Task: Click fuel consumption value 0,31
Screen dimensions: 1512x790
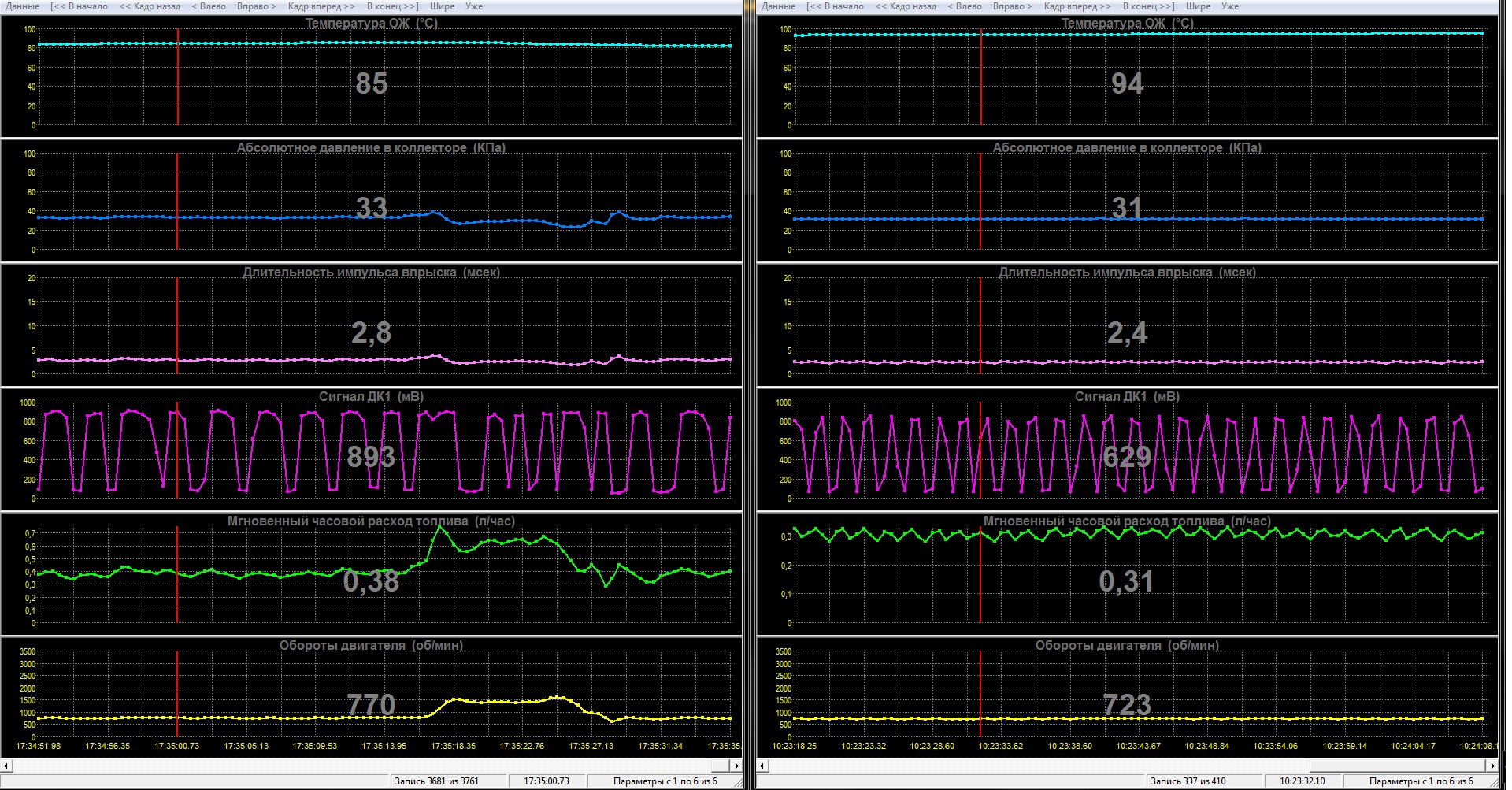Action: (1127, 582)
